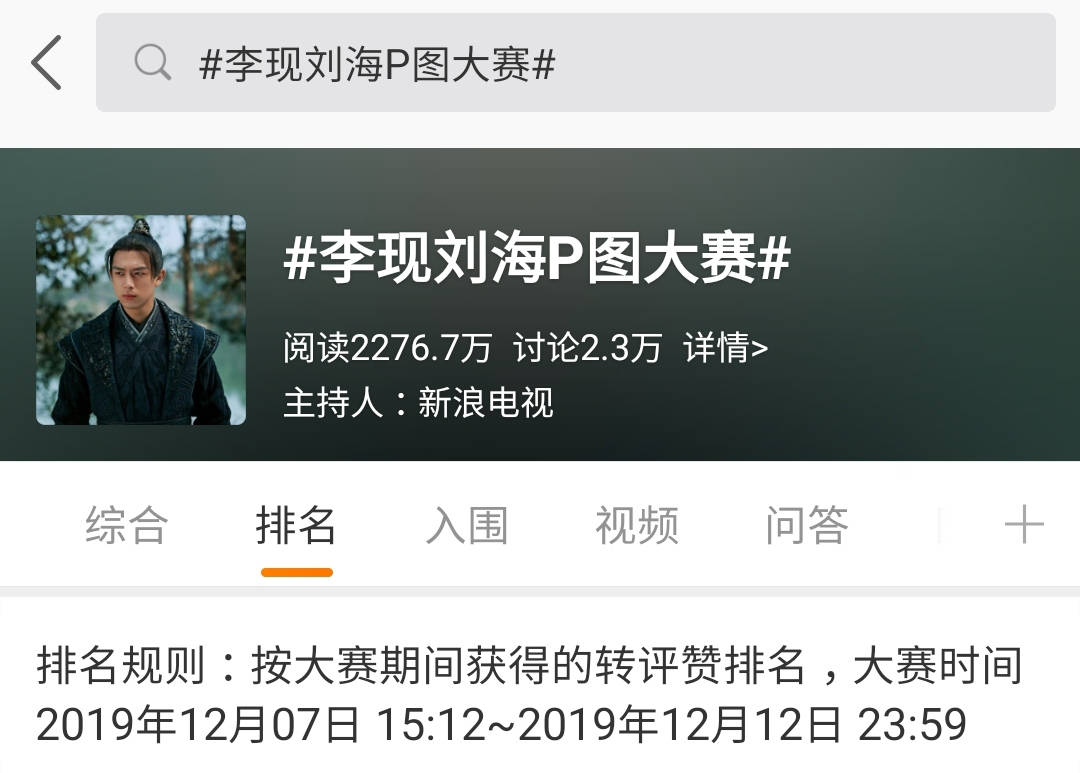1080x773 pixels.
Task: Switch to the 入围 tab
Action: pyautogui.click(x=467, y=525)
